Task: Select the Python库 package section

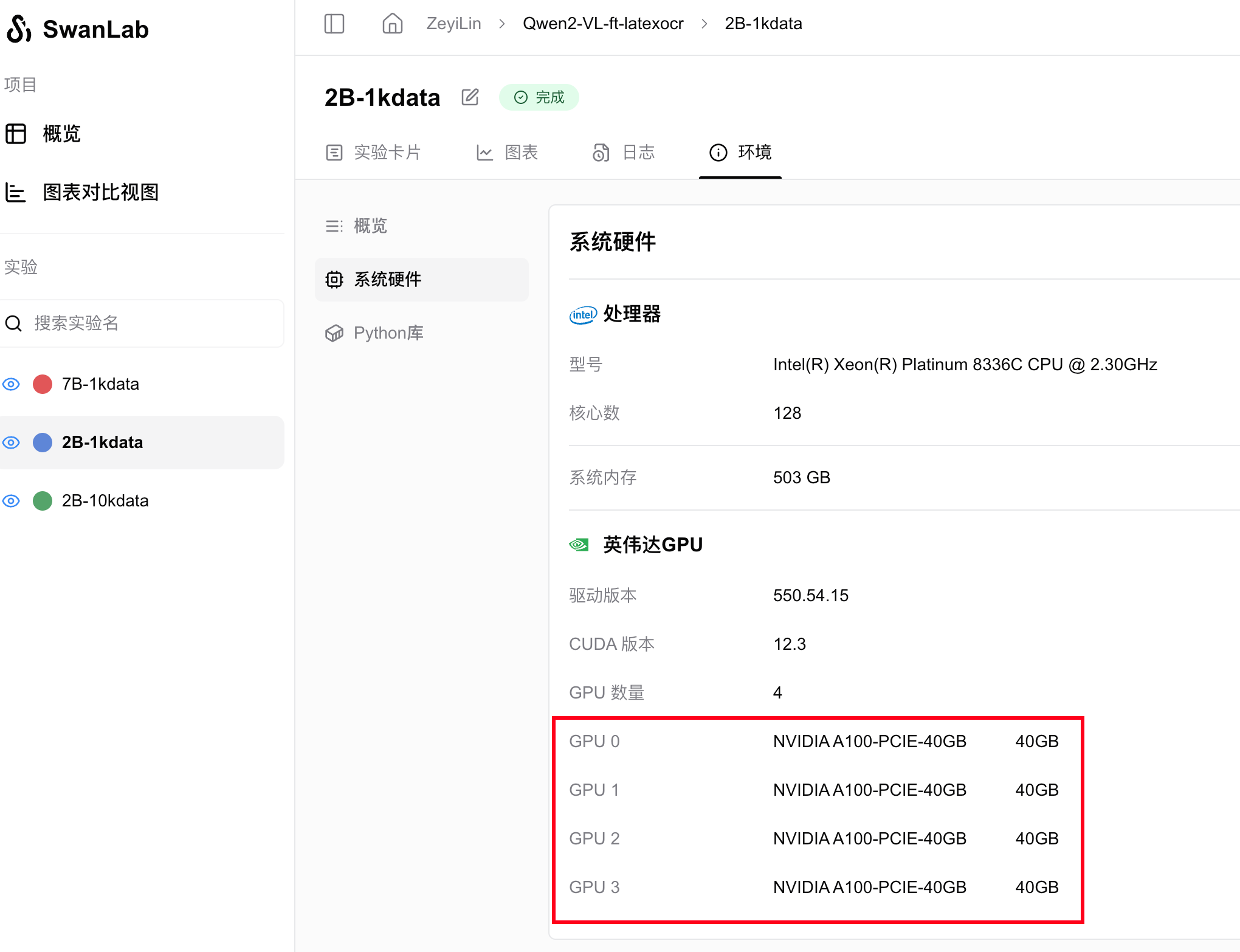Action: [375, 333]
